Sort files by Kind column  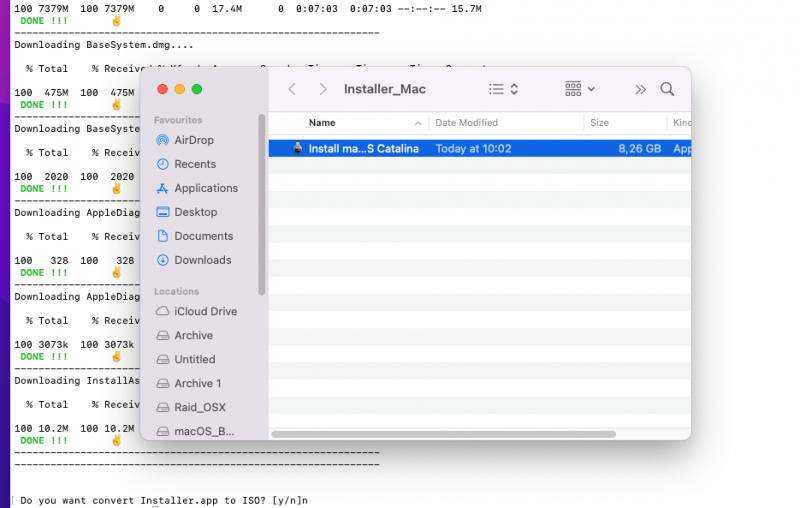pos(682,123)
